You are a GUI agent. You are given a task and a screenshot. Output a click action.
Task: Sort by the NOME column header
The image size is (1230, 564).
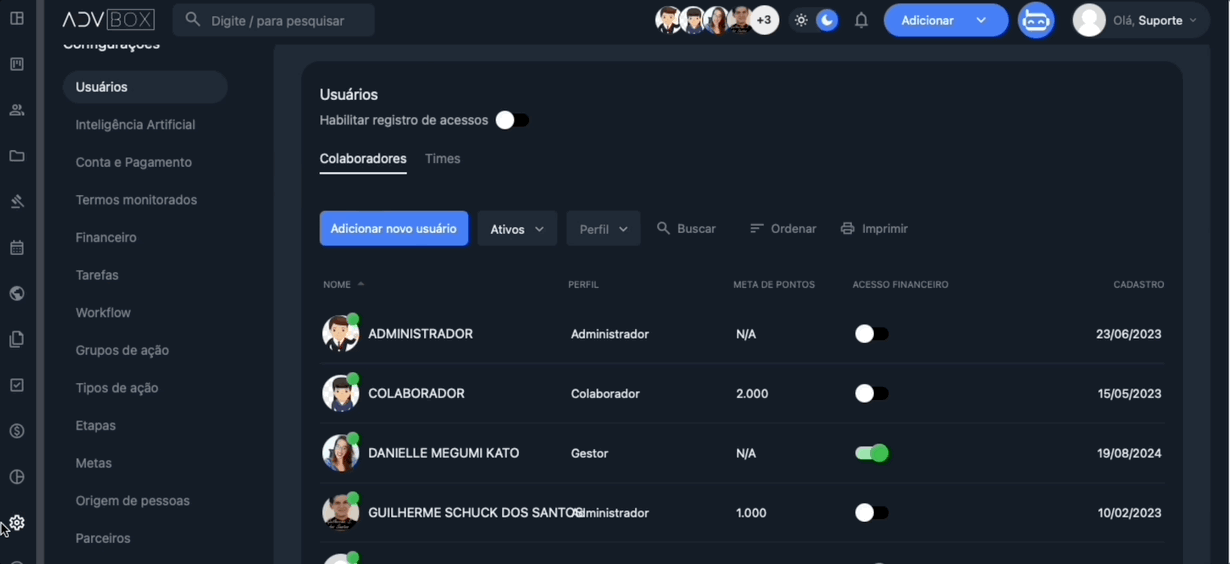pyautogui.click(x=343, y=285)
